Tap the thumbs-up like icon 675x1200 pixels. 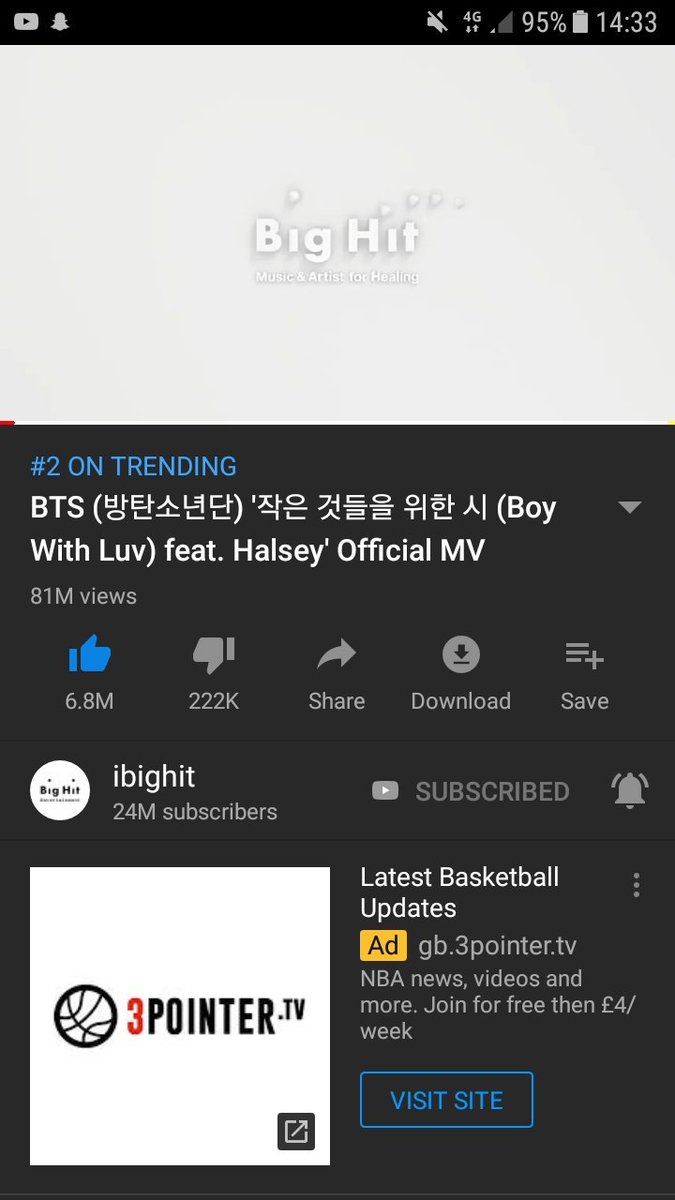pyautogui.click(x=89, y=656)
